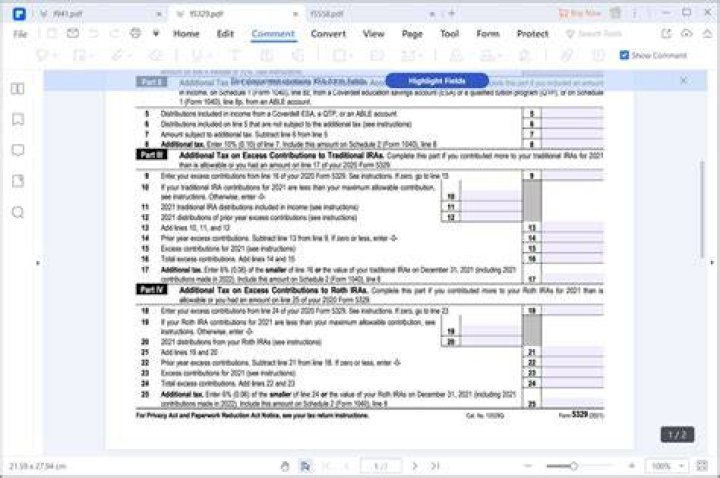Select the Comment ribbon tab

click(x=273, y=34)
